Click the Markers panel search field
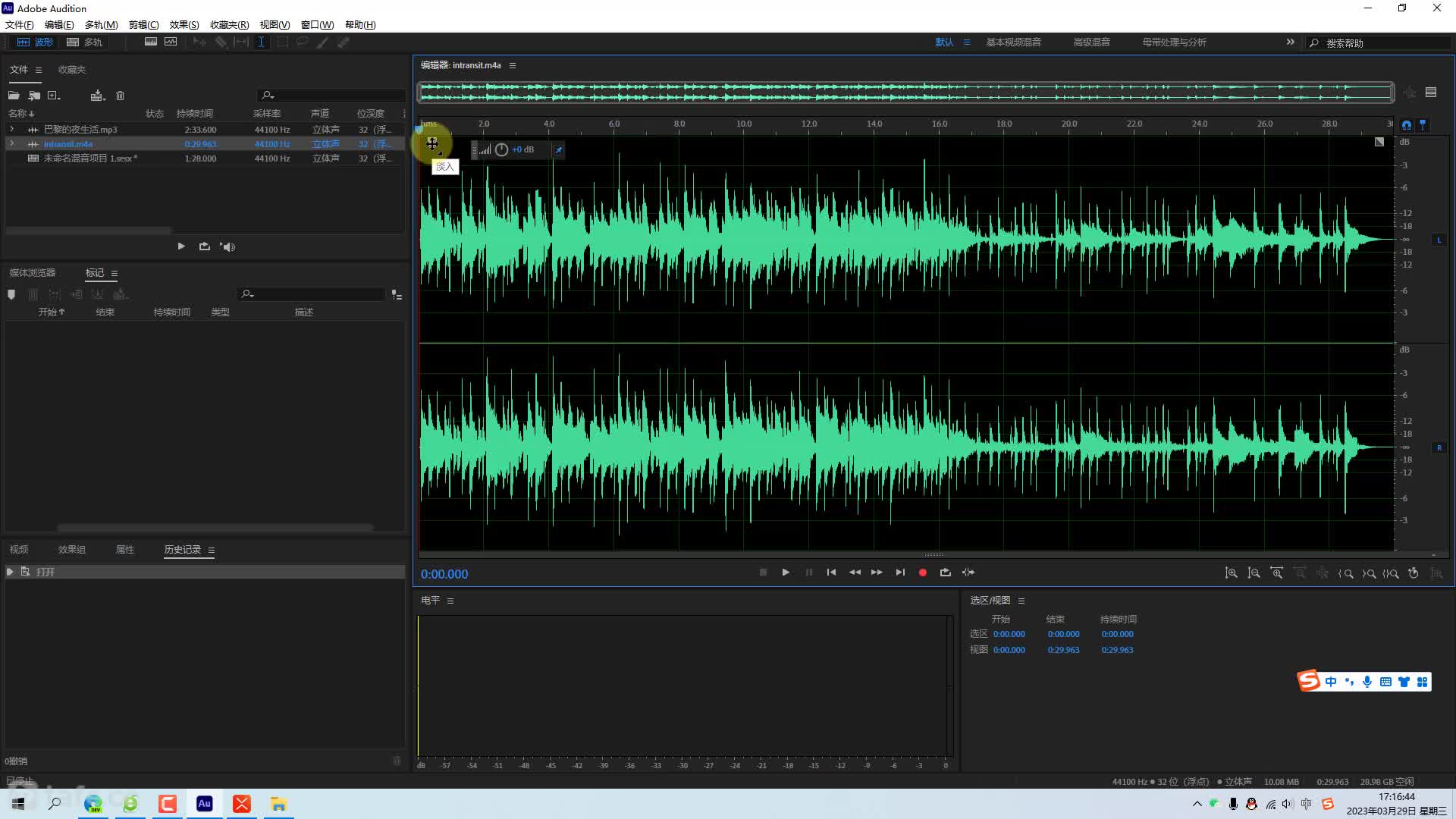The image size is (1456, 819). pos(311,294)
